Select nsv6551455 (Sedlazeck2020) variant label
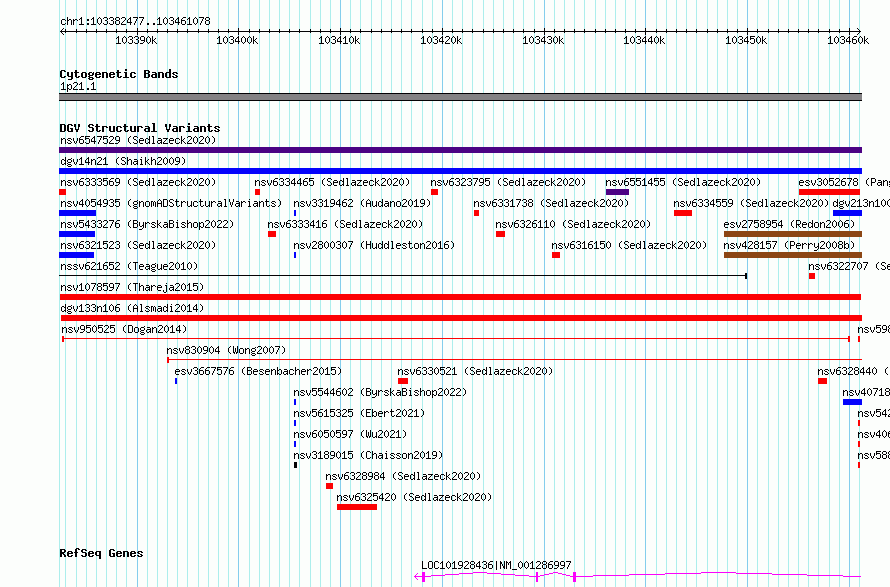The height and width of the screenshot is (587, 890). pos(683,182)
